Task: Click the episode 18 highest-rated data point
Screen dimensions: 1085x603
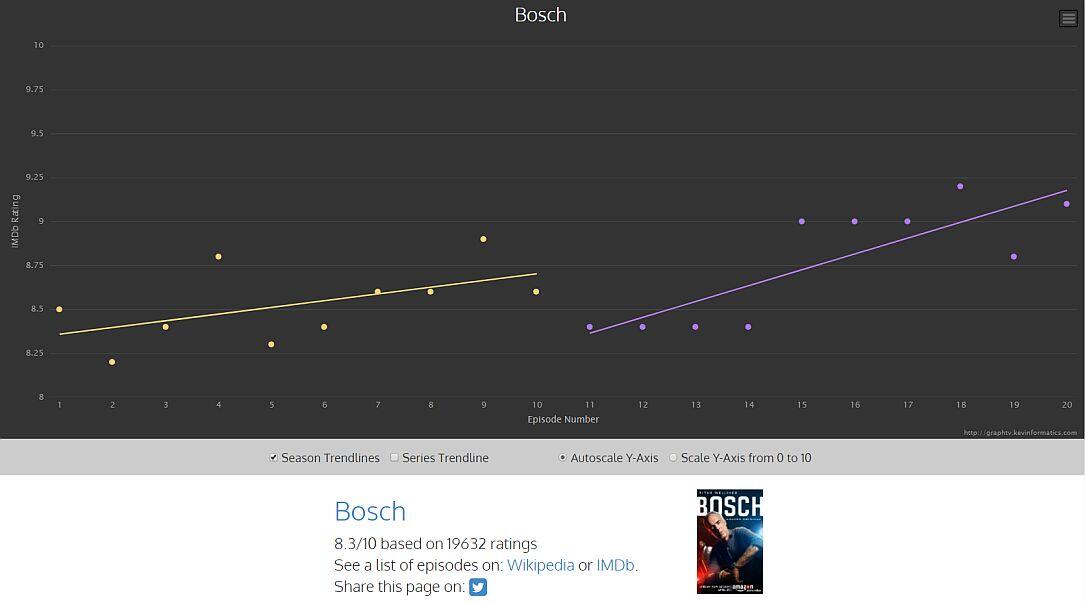Action: coord(960,186)
